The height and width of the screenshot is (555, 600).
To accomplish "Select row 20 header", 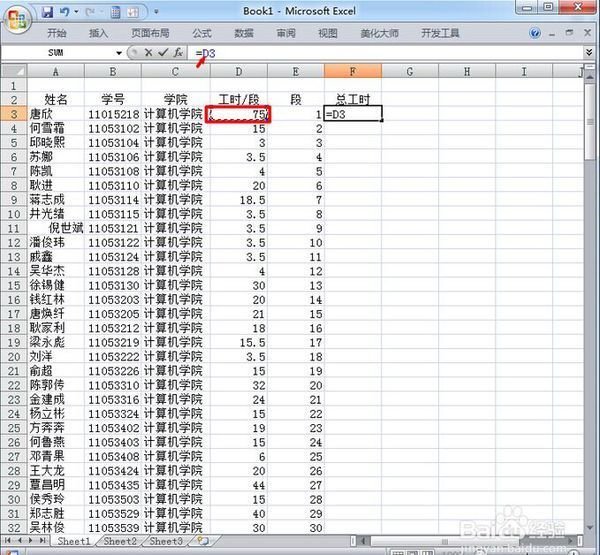I will coord(14,357).
